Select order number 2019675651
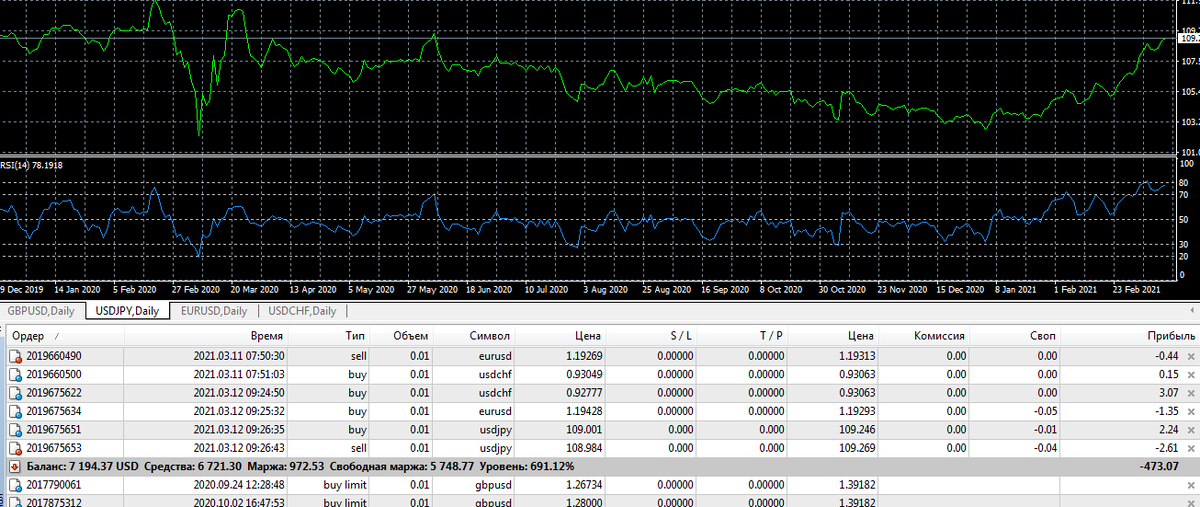 click(x=54, y=430)
